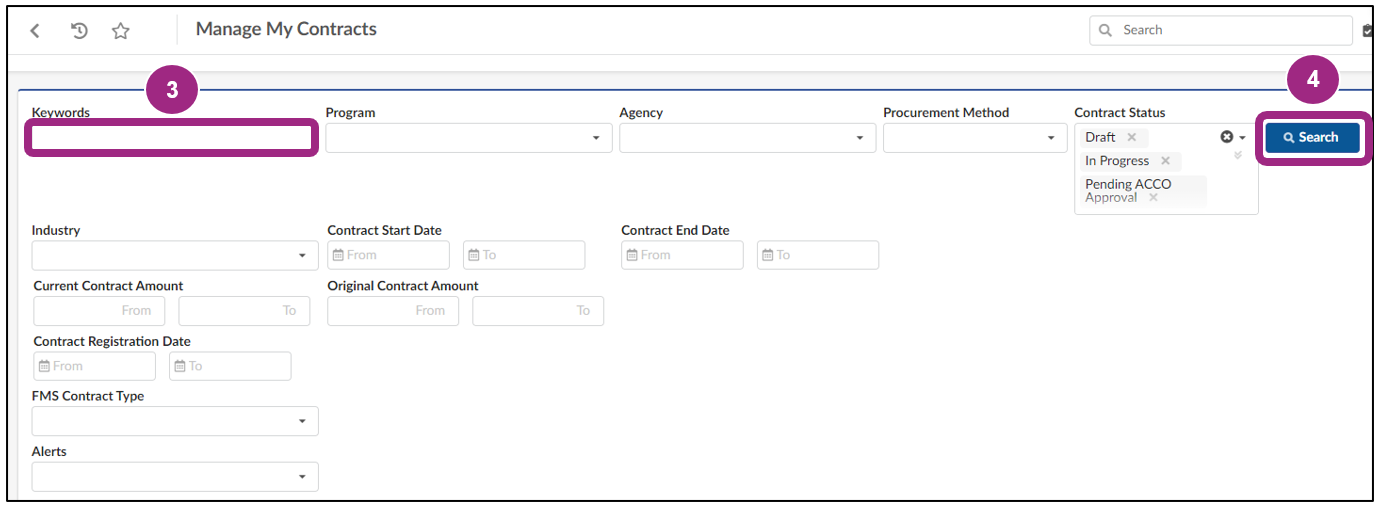Remove the In Progress status tag

[1165, 161]
